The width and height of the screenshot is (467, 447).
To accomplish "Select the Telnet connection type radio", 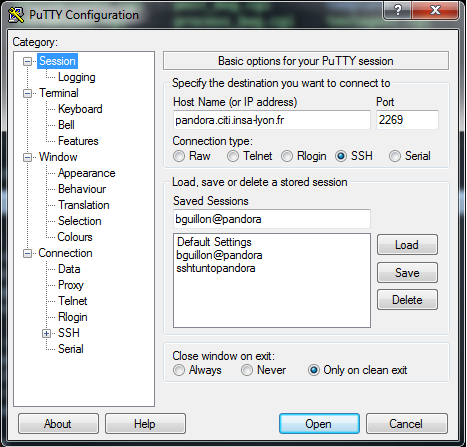I will click(233, 156).
